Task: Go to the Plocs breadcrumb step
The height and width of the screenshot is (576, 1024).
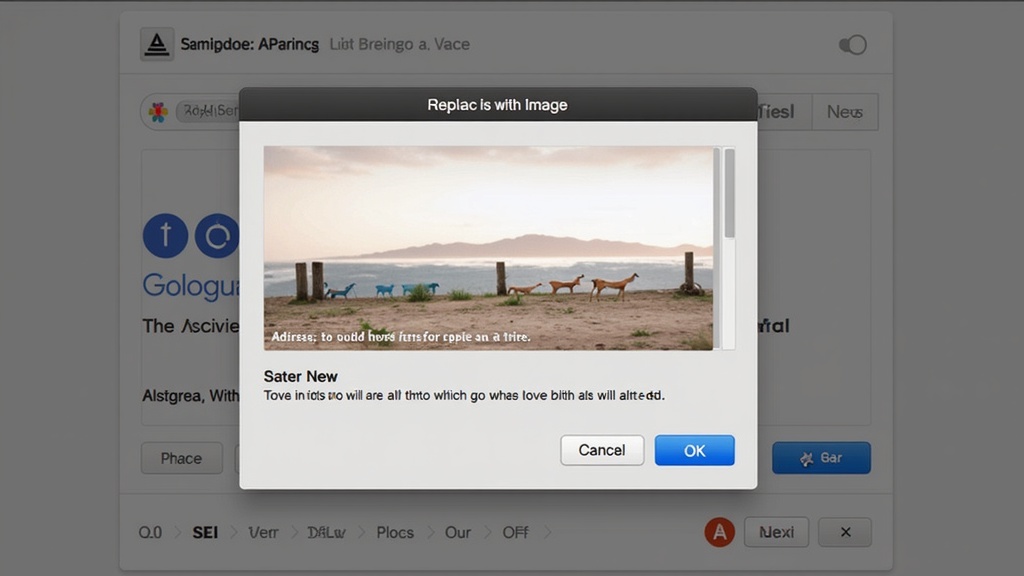Action: (395, 532)
